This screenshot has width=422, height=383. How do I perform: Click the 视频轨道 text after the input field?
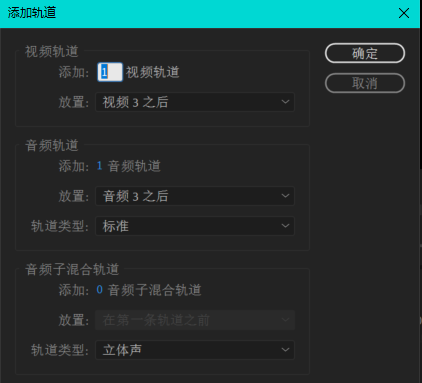click(153, 72)
